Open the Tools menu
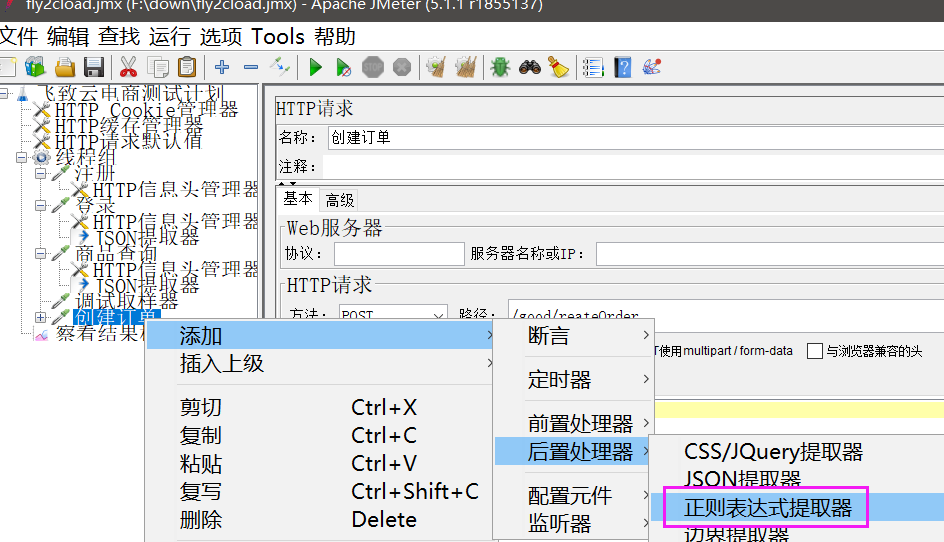Viewport: 944px width, 542px height. pos(278,37)
